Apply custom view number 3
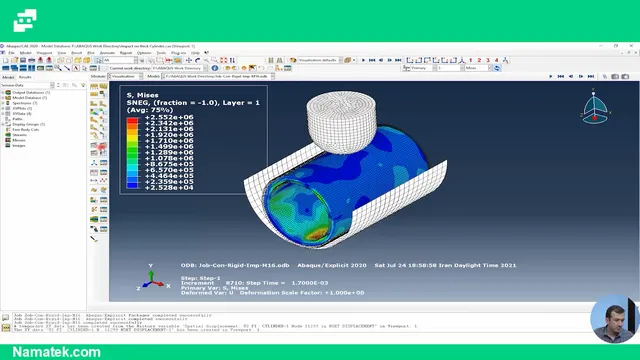The image size is (640, 360). (488, 60)
